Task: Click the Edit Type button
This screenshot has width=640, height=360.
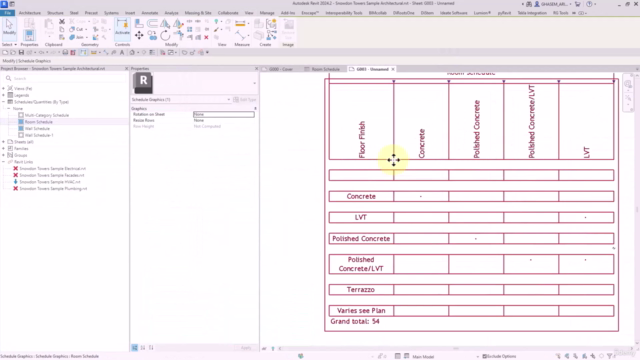Action: coord(245,100)
